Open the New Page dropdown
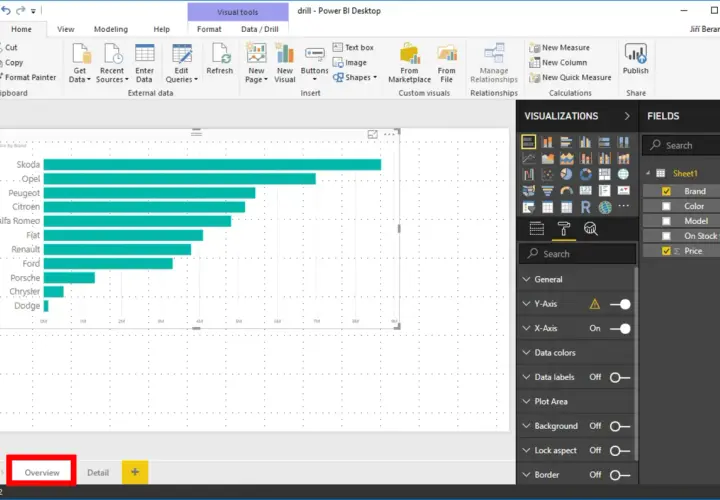 point(256,63)
